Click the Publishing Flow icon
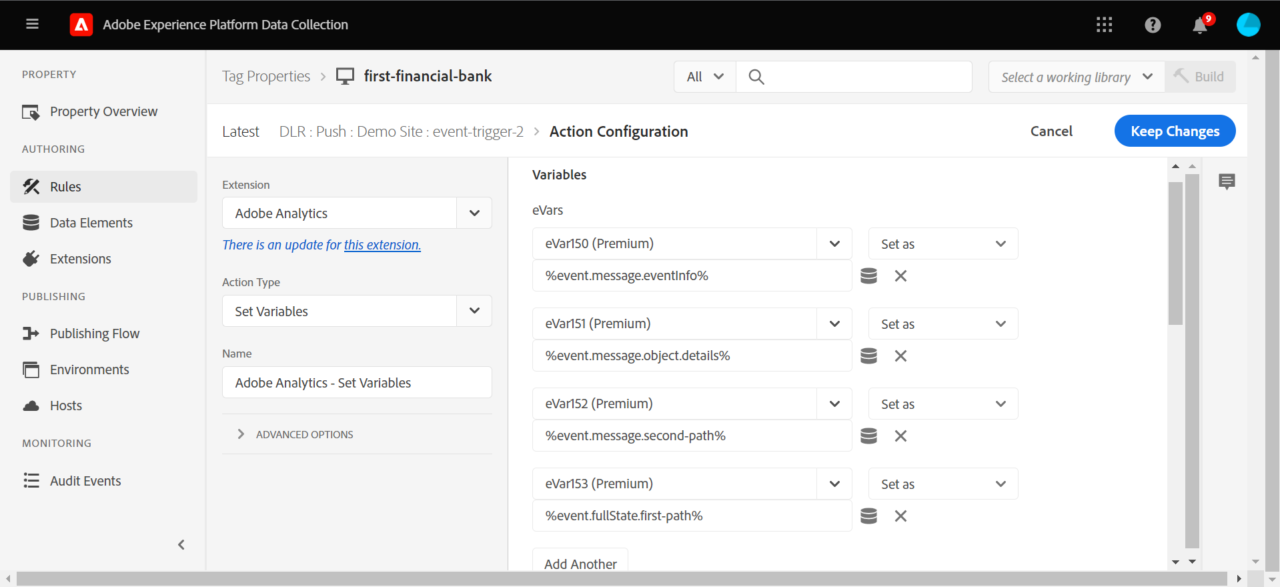This screenshot has height=587, width=1280. pyautogui.click(x=31, y=334)
